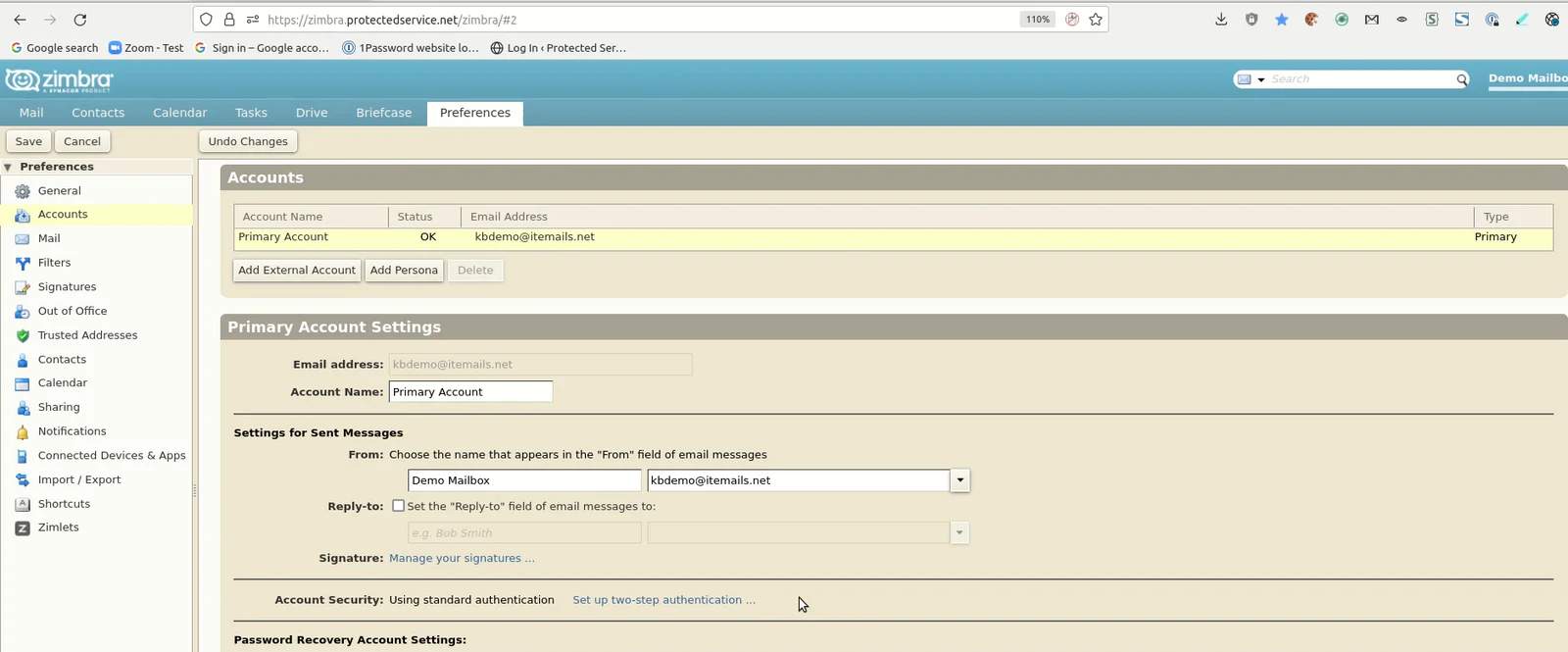Open Set up two-step authentication link
This screenshot has height=652, width=1568.
[663, 600]
